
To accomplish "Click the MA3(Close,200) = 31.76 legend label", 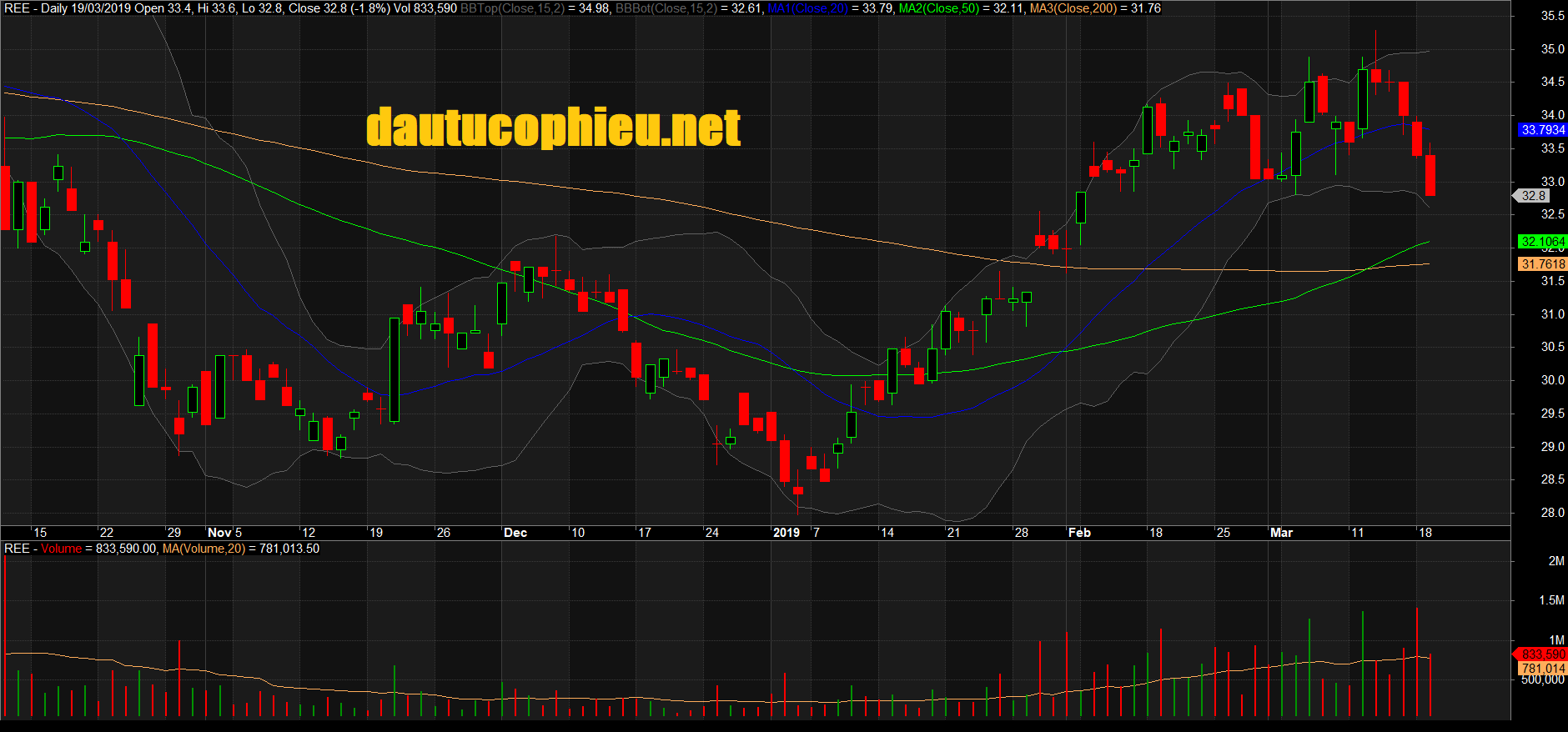I will [x=1095, y=8].
